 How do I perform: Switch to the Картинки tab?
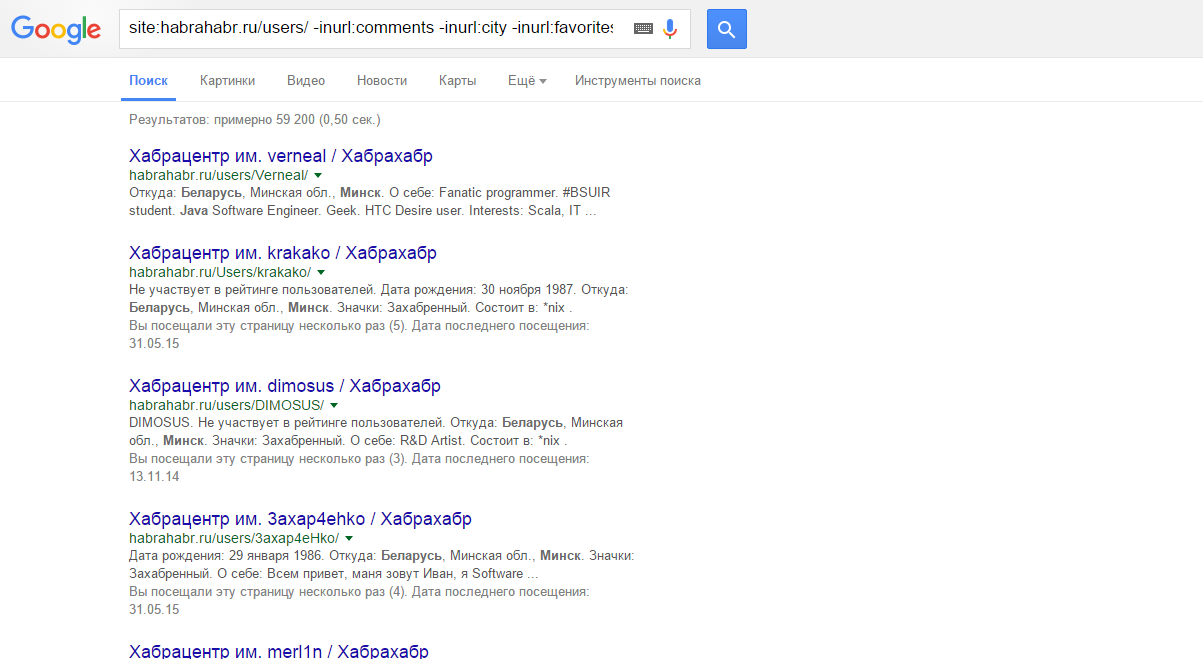pos(227,81)
